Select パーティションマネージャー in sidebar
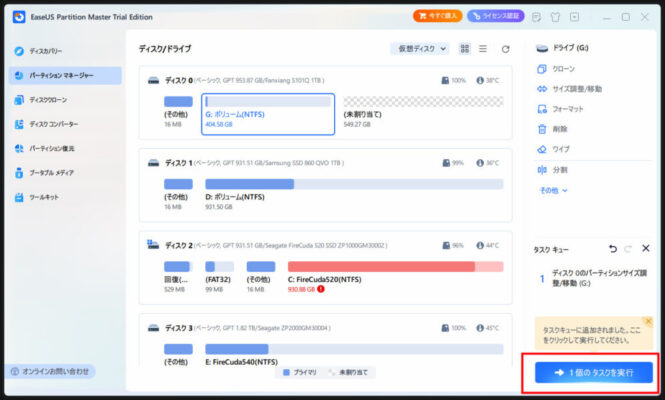This screenshot has width=665, height=400. tap(65, 76)
